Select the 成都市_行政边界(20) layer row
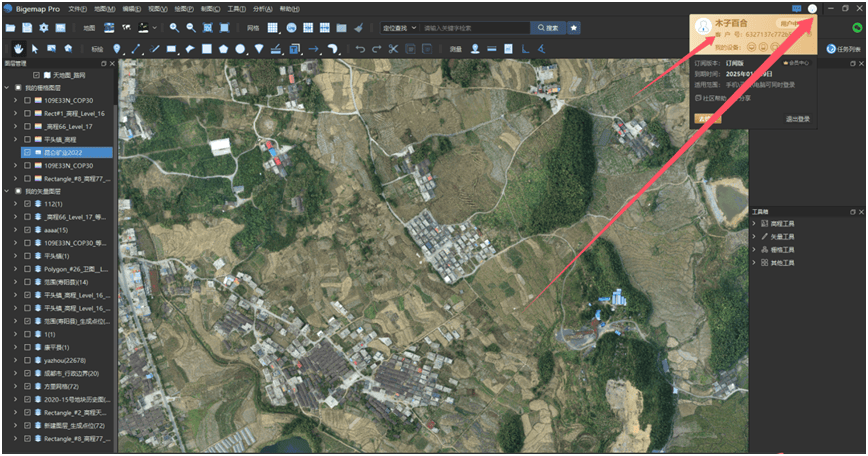Image resolution: width=868 pixels, height=456 pixels. pos(66,373)
